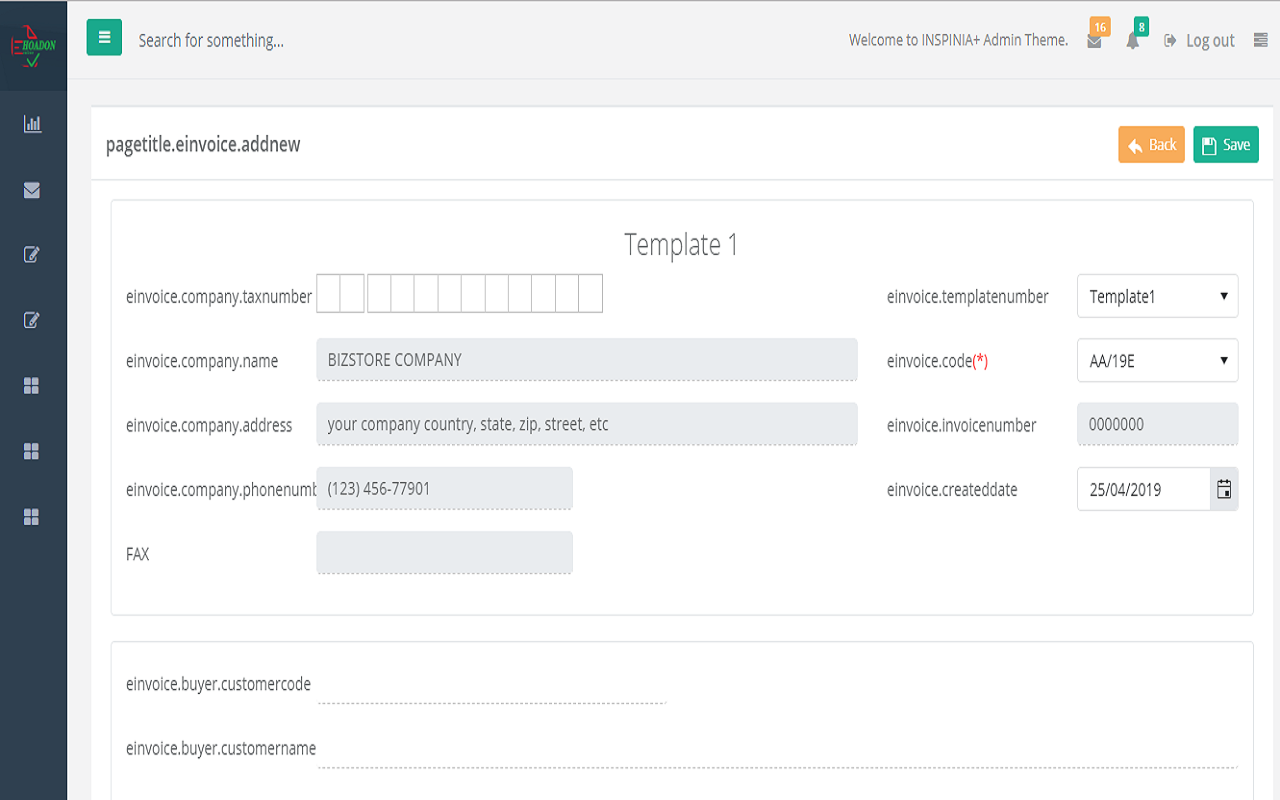This screenshot has width=1280, height=800.
Task: Click the empty FAX input field
Action: pos(444,553)
